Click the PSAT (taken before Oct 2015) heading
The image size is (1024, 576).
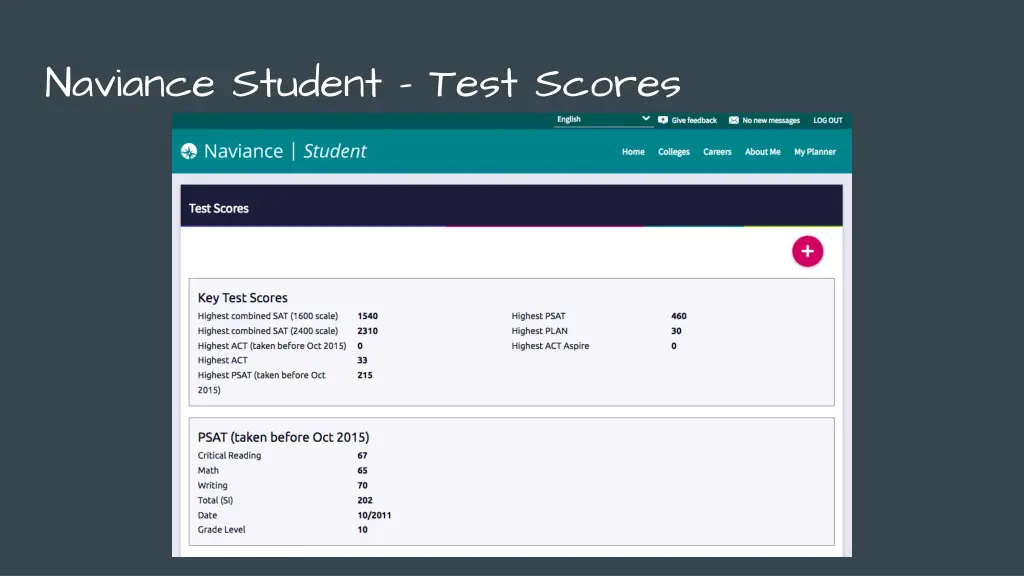coord(283,438)
